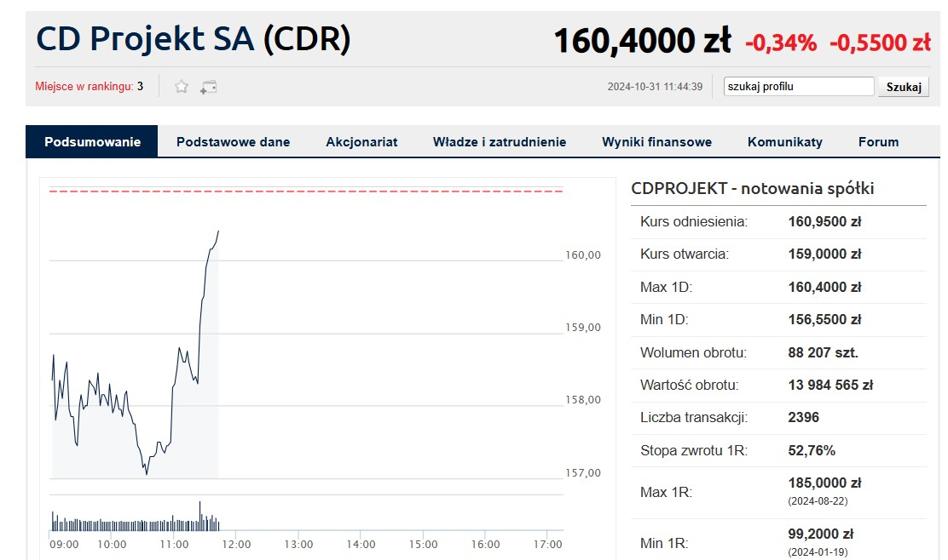Open the Forum tab
948x560 pixels.
[x=878, y=142]
